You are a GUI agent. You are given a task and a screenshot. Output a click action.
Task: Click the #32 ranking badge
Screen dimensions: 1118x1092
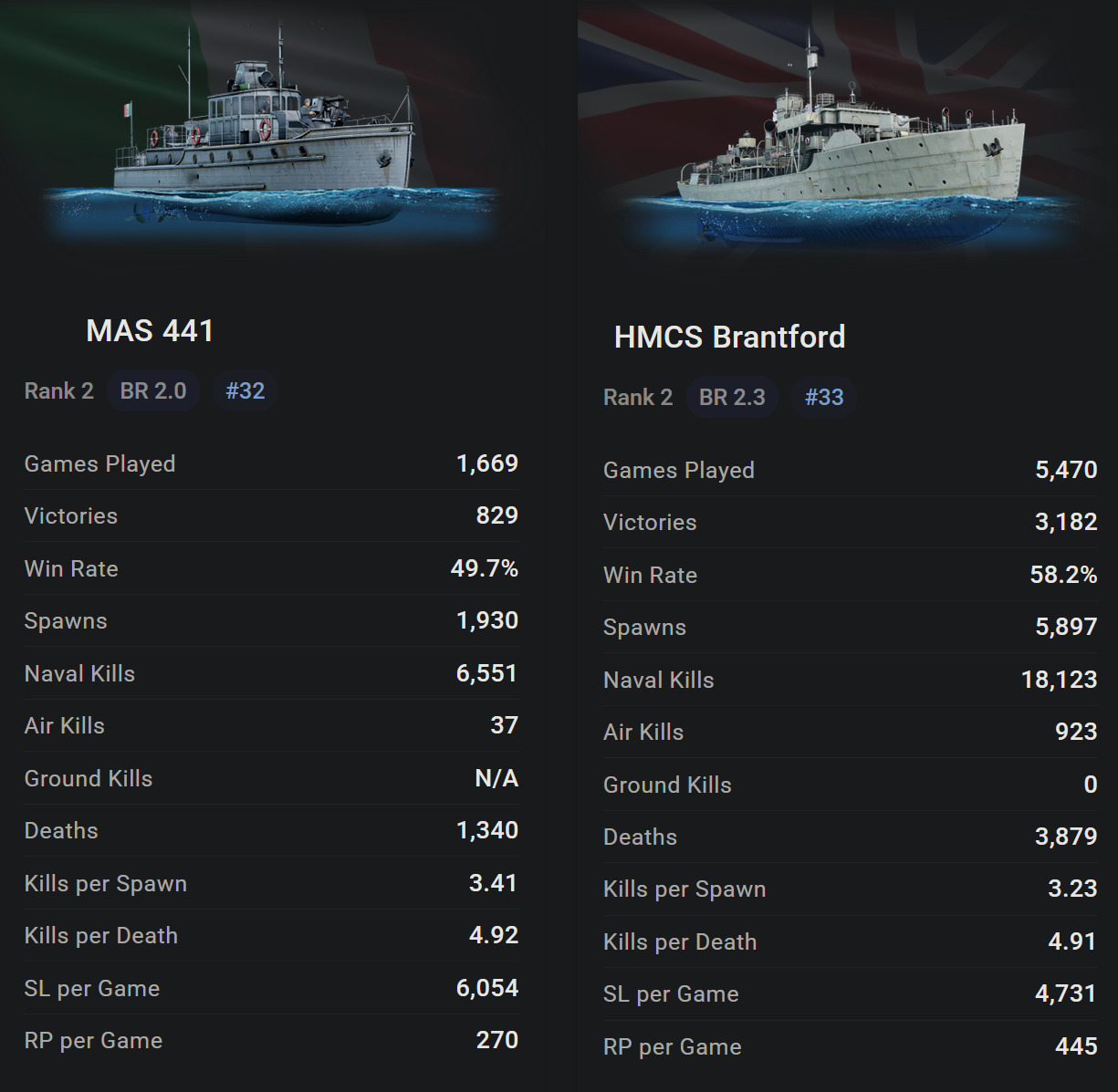point(245,391)
